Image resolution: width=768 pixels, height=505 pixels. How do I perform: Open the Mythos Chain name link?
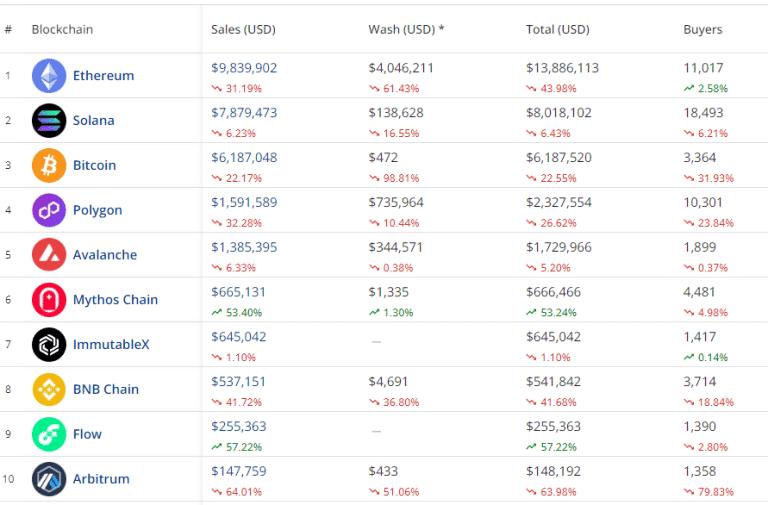click(115, 300)
